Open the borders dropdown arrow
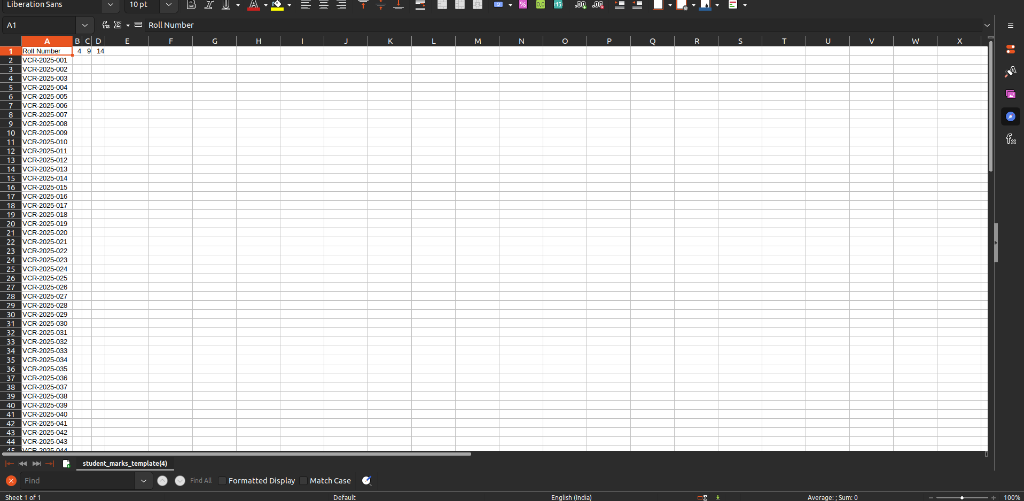Image resolution: width=1024 pixels, height=501 pixels. coord(670,5)
